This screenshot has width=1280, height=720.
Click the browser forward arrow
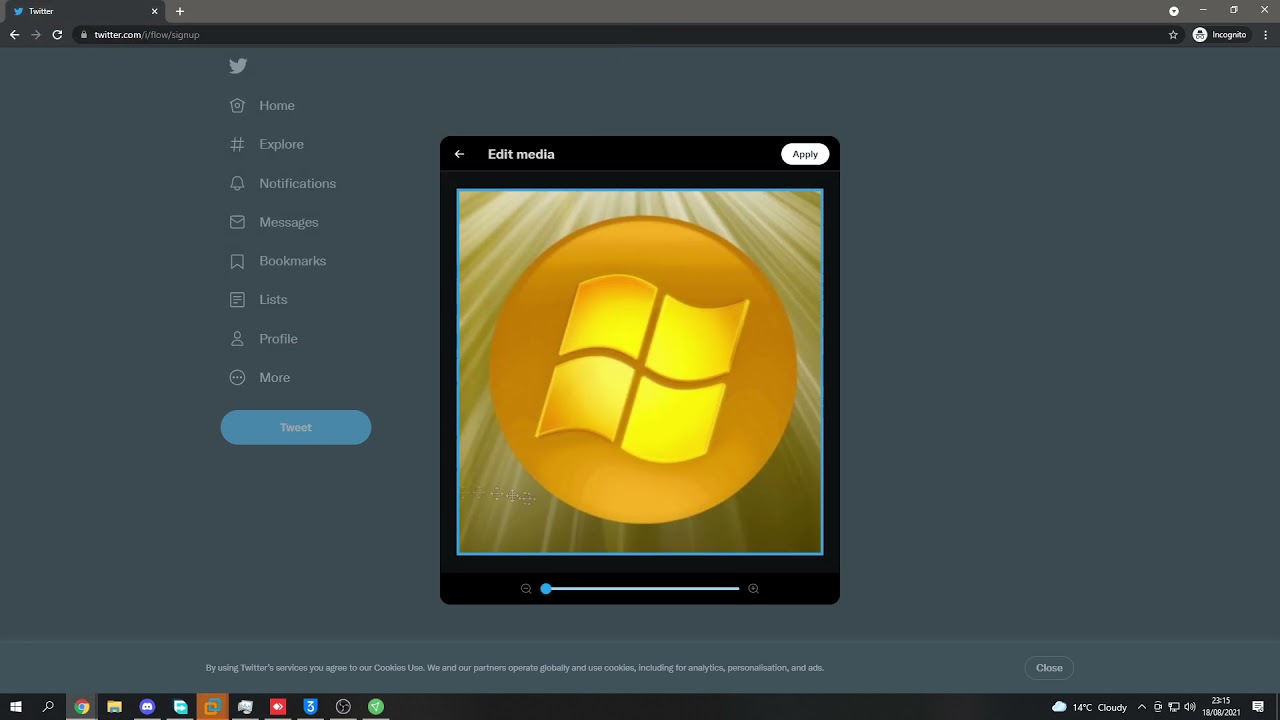click(36, 35)
